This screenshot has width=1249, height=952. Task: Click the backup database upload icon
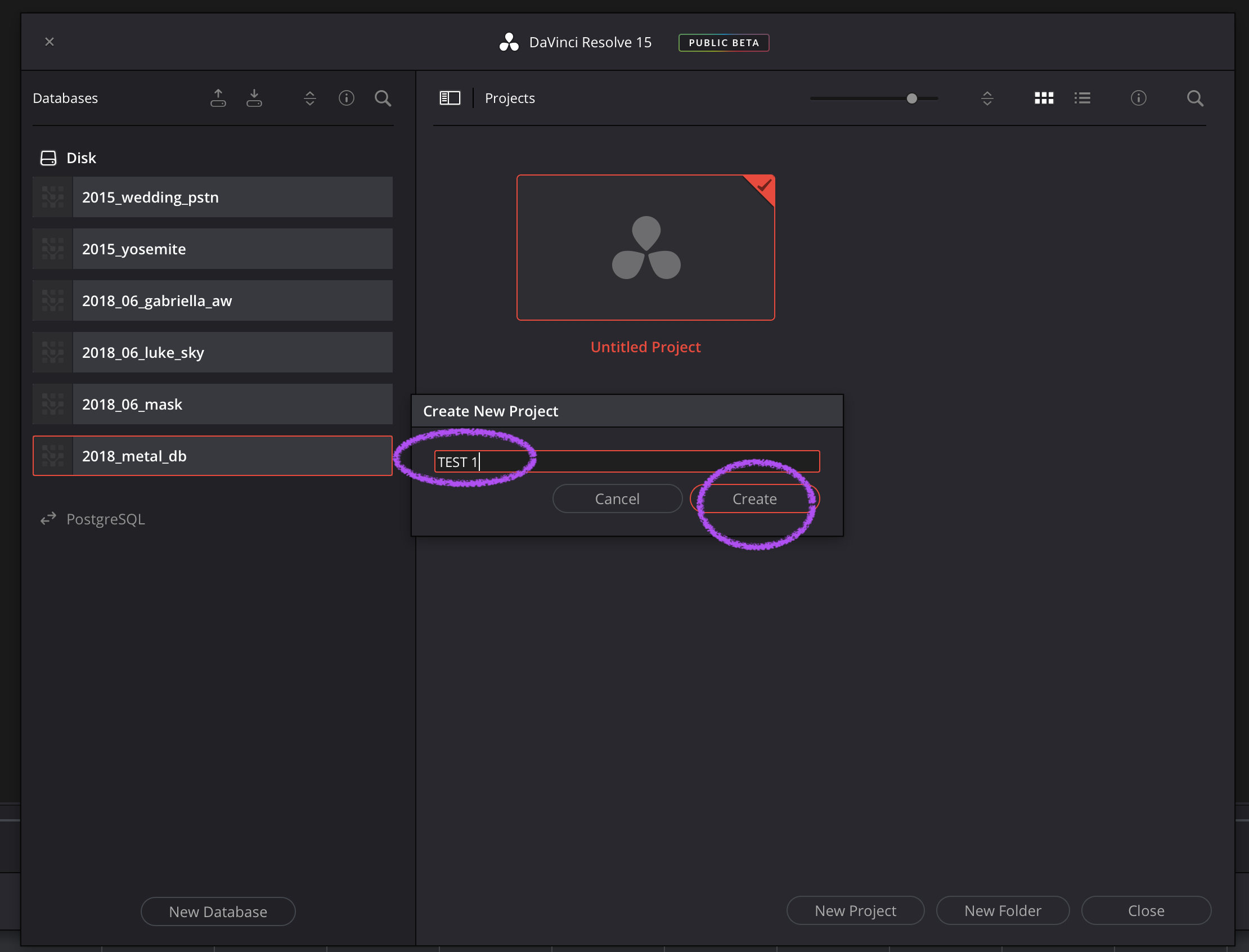(218, 98)
